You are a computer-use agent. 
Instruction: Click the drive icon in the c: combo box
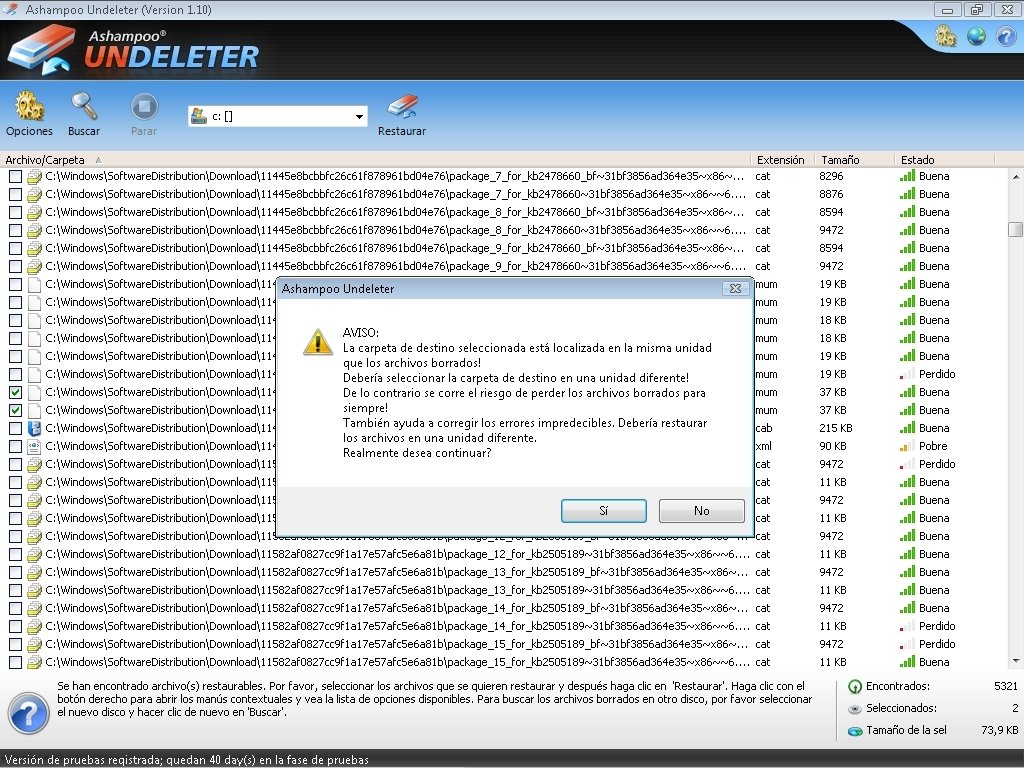click(x=199, y=116)
